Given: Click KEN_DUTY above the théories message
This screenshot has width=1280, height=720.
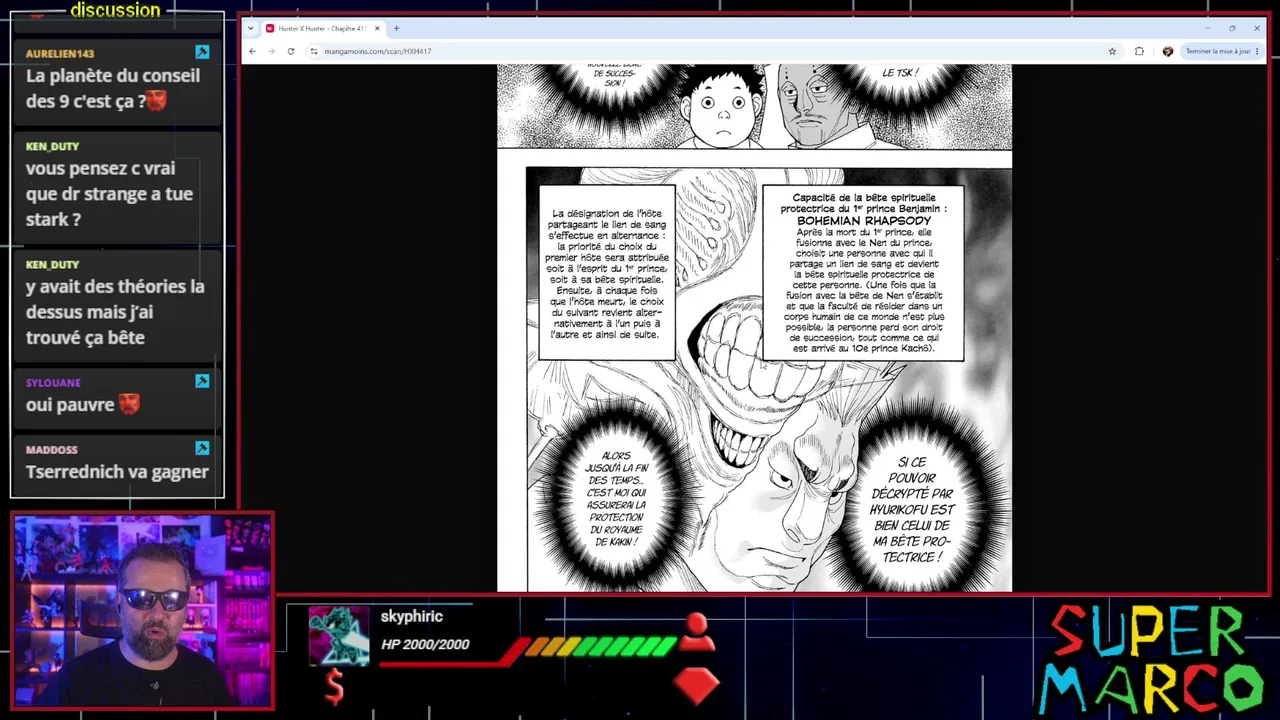Looking at the screenshot, I should (52, 265).
